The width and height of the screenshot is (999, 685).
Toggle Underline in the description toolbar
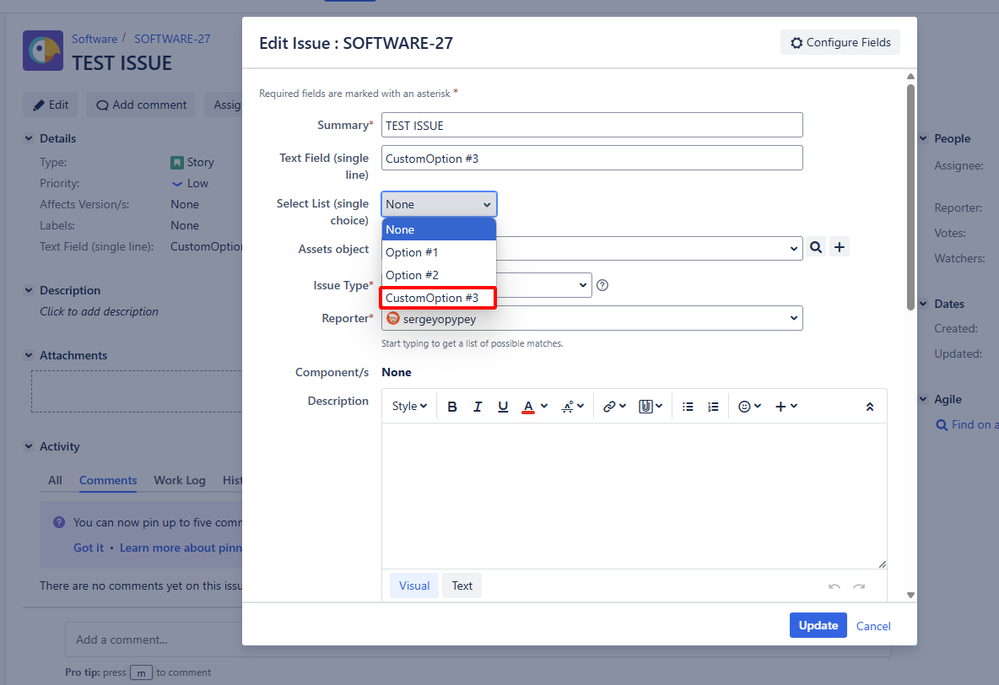[x=503, y=407]
